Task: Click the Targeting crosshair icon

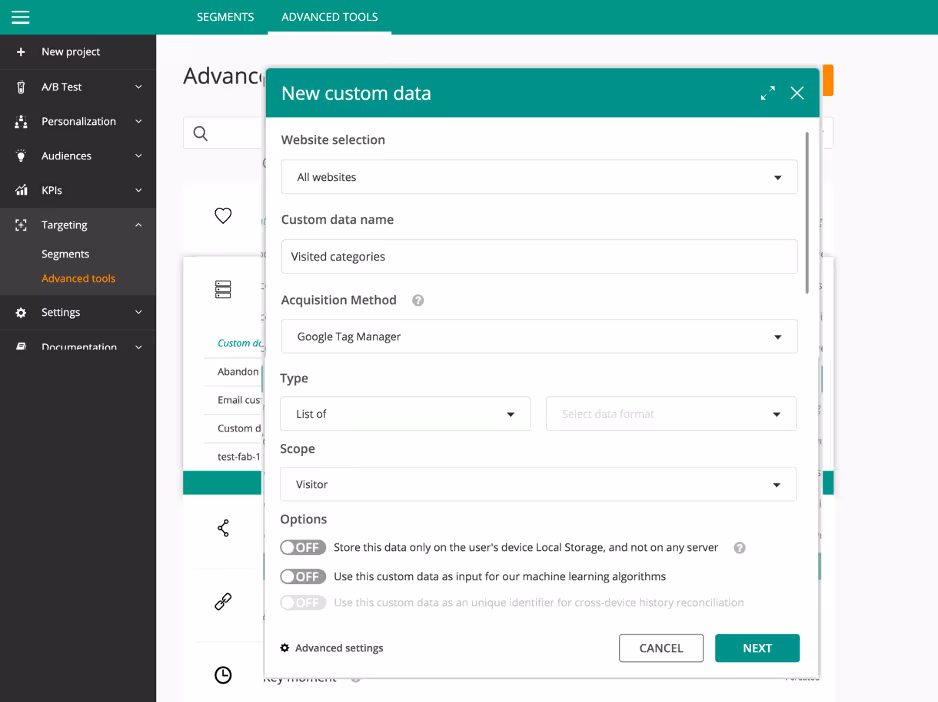Action: pyautogui.click(x=21, y=225)
